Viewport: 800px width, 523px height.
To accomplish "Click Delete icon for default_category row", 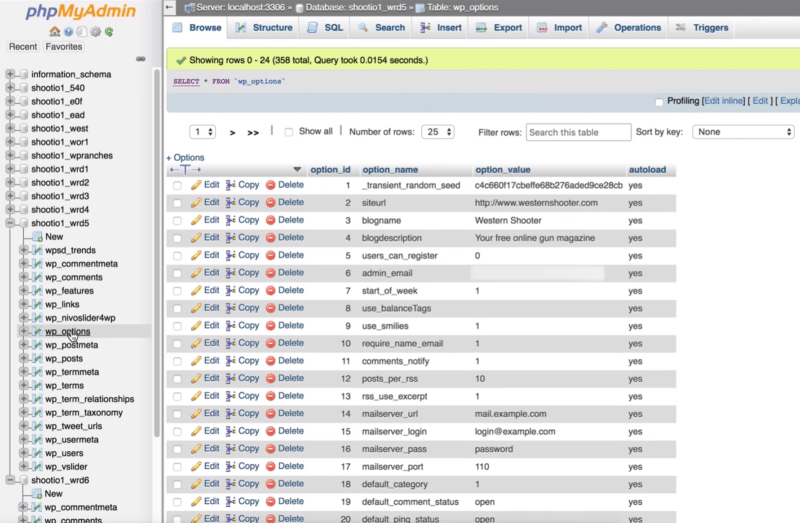I will pyautogui.click(x=270, y=484).
